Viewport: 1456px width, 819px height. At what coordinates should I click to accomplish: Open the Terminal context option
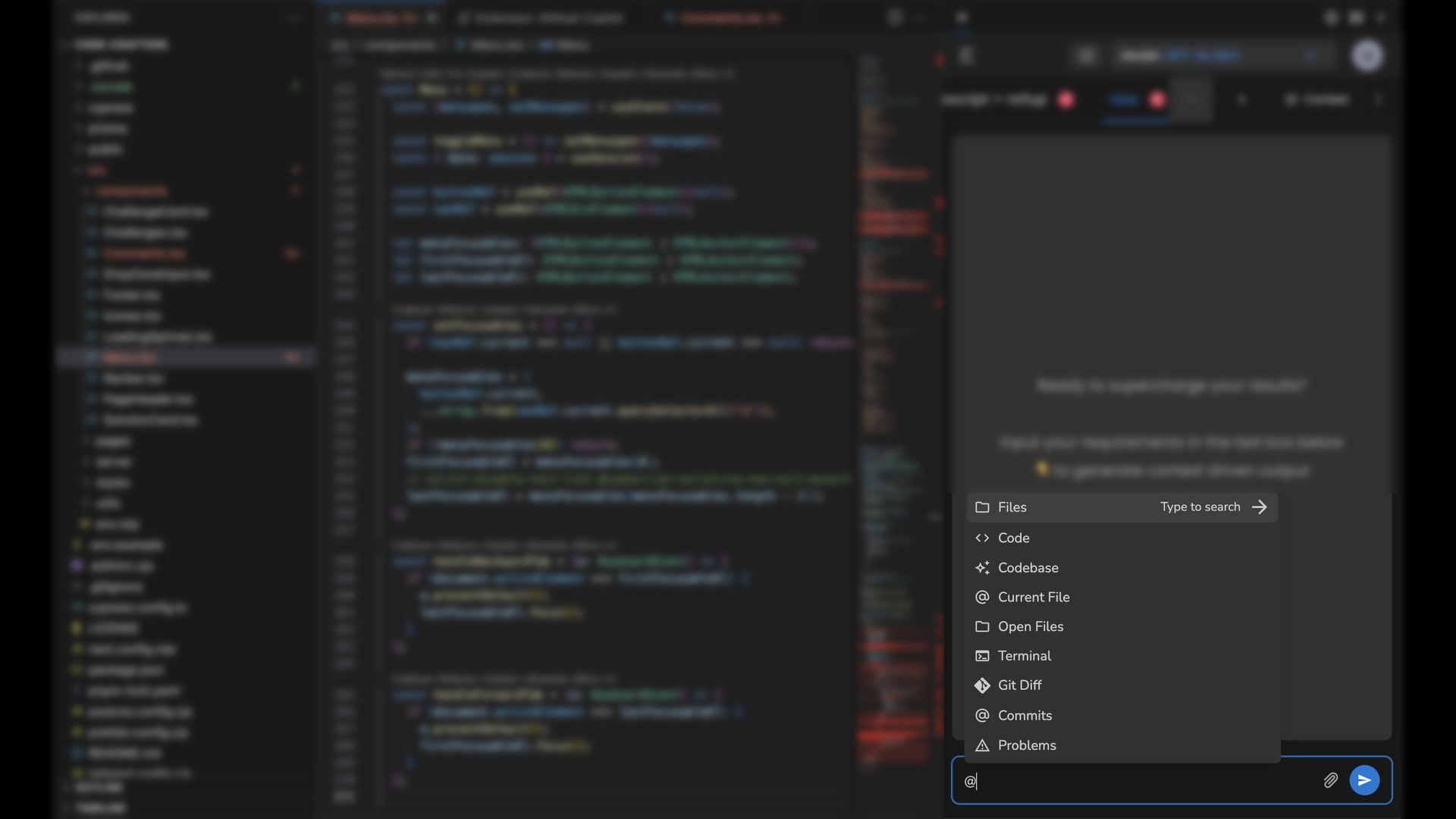pos(1024,656)
